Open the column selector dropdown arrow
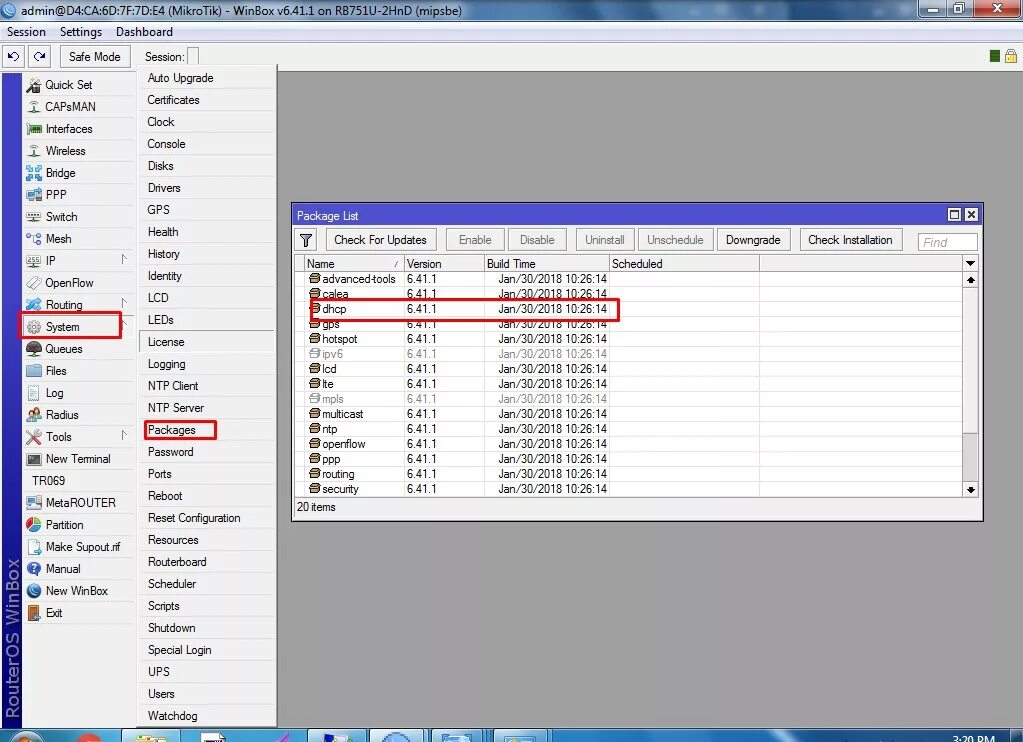 click(970, 264)
